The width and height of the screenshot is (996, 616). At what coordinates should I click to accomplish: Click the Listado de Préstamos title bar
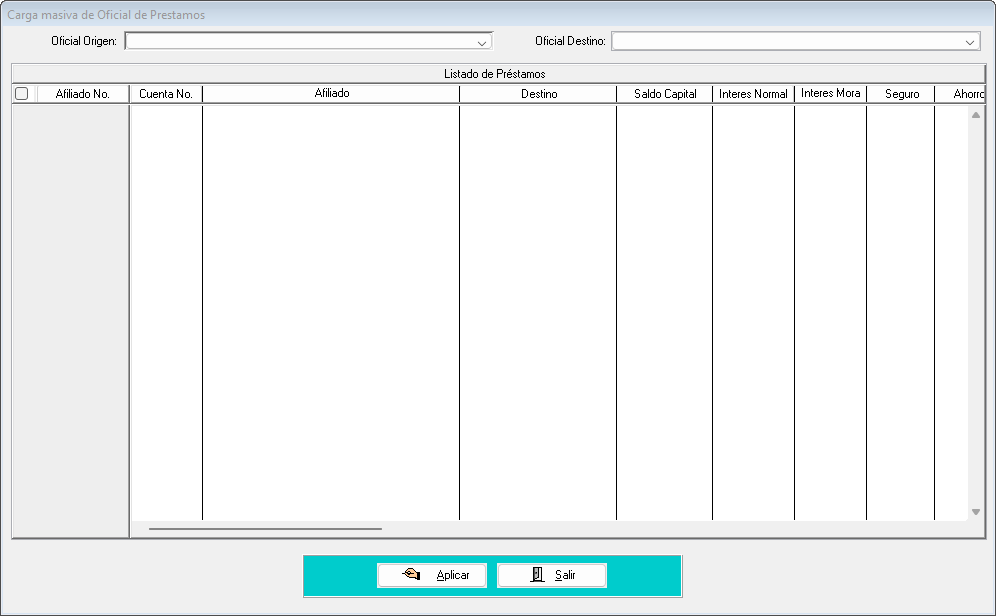point(497,74)
